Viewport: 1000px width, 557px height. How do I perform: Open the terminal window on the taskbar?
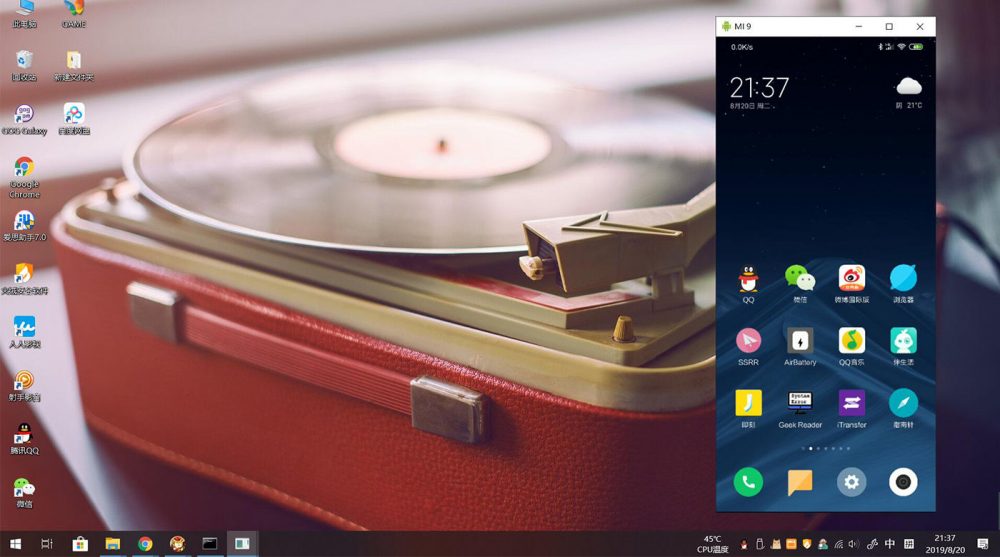(210, 544)
